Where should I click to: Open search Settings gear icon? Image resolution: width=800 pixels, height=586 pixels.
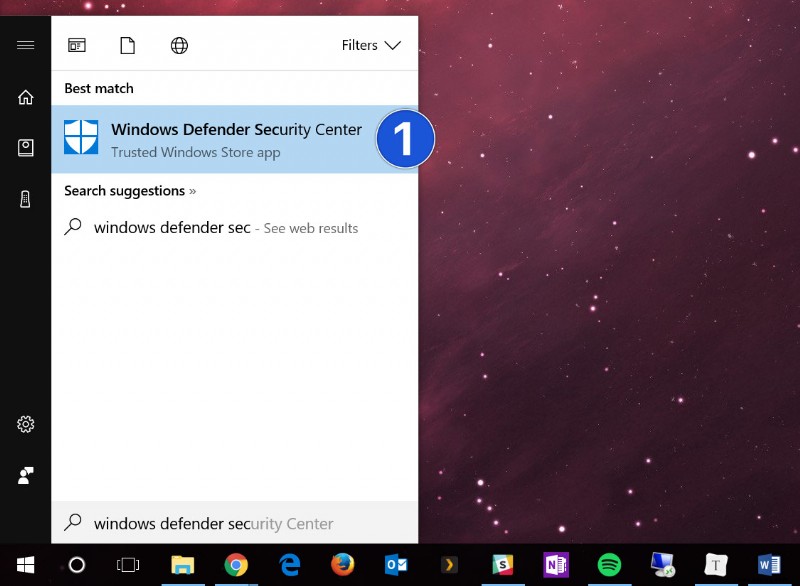[26, 424]
